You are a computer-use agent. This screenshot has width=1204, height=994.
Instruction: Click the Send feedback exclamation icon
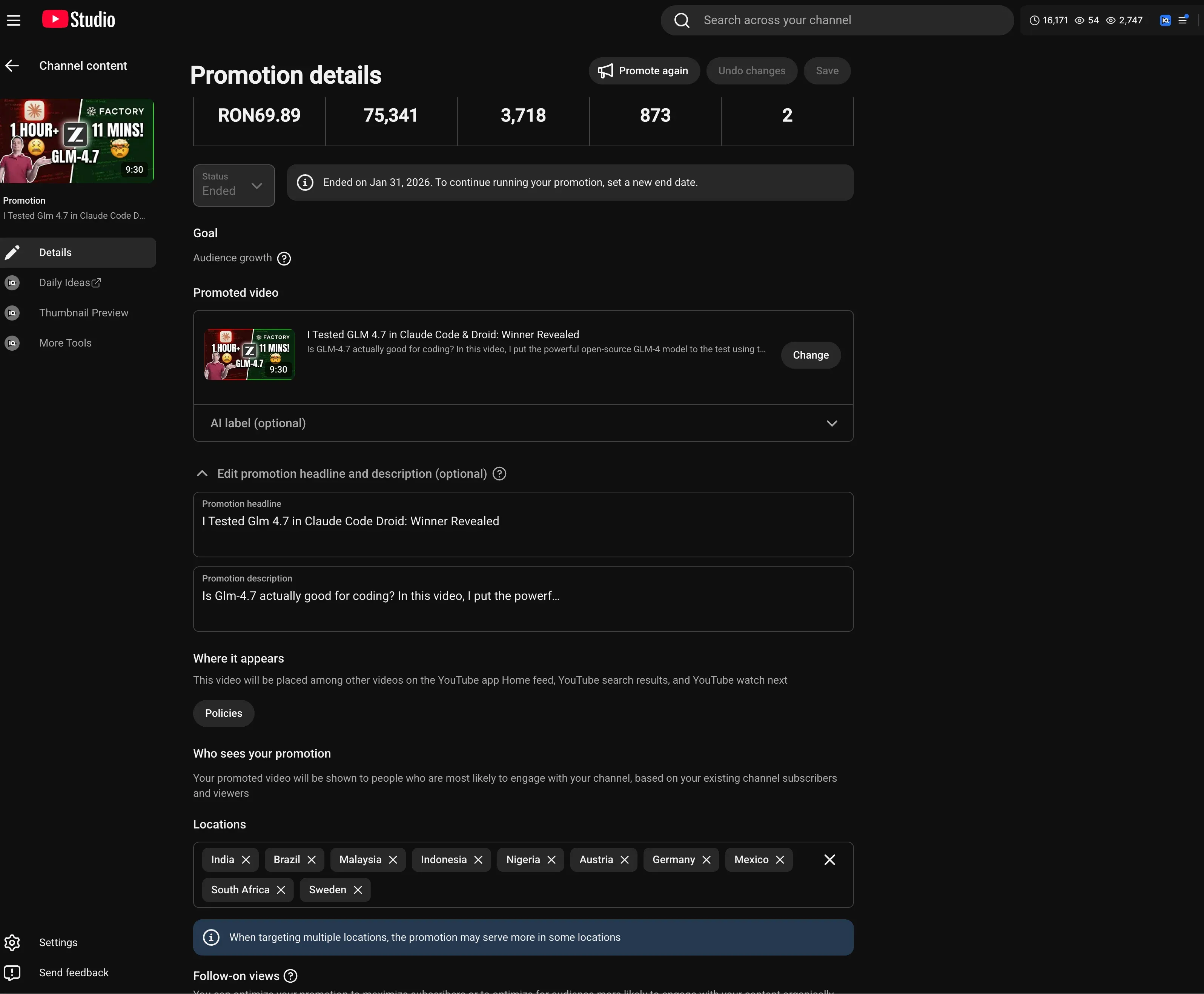[x=12, y=973]
